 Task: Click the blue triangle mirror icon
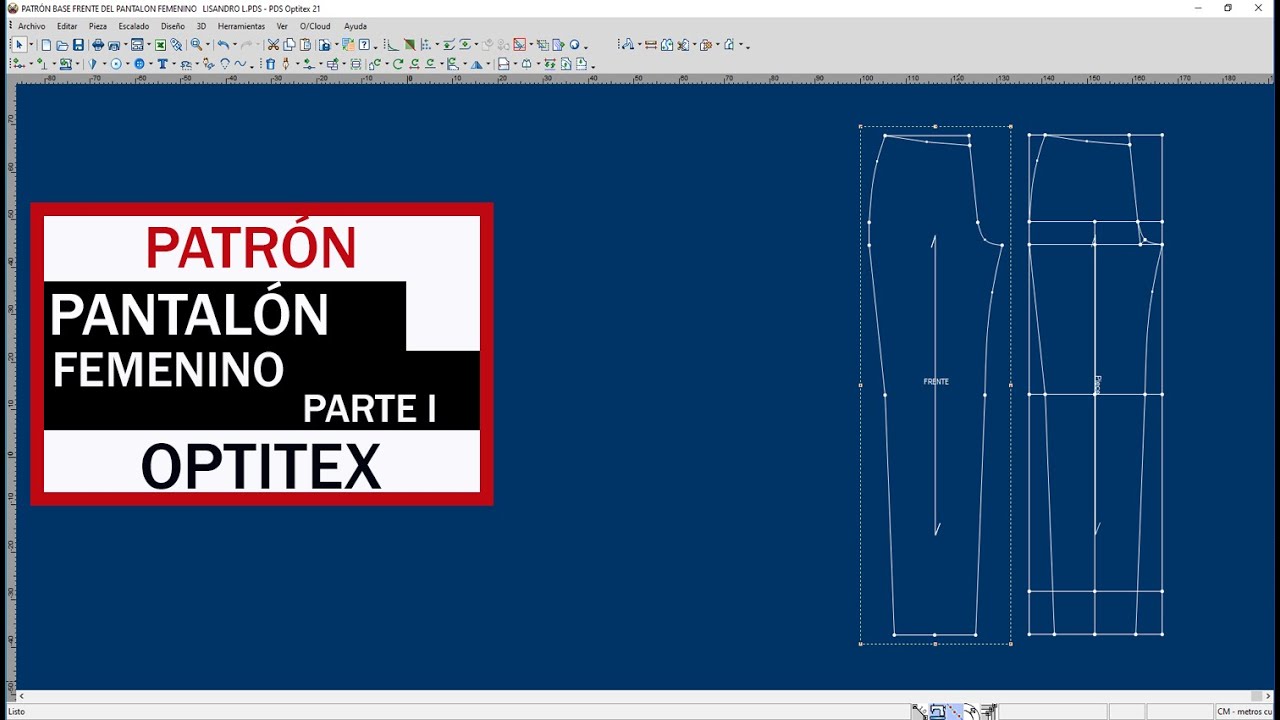pyautogui.click(x=477, y=64)
